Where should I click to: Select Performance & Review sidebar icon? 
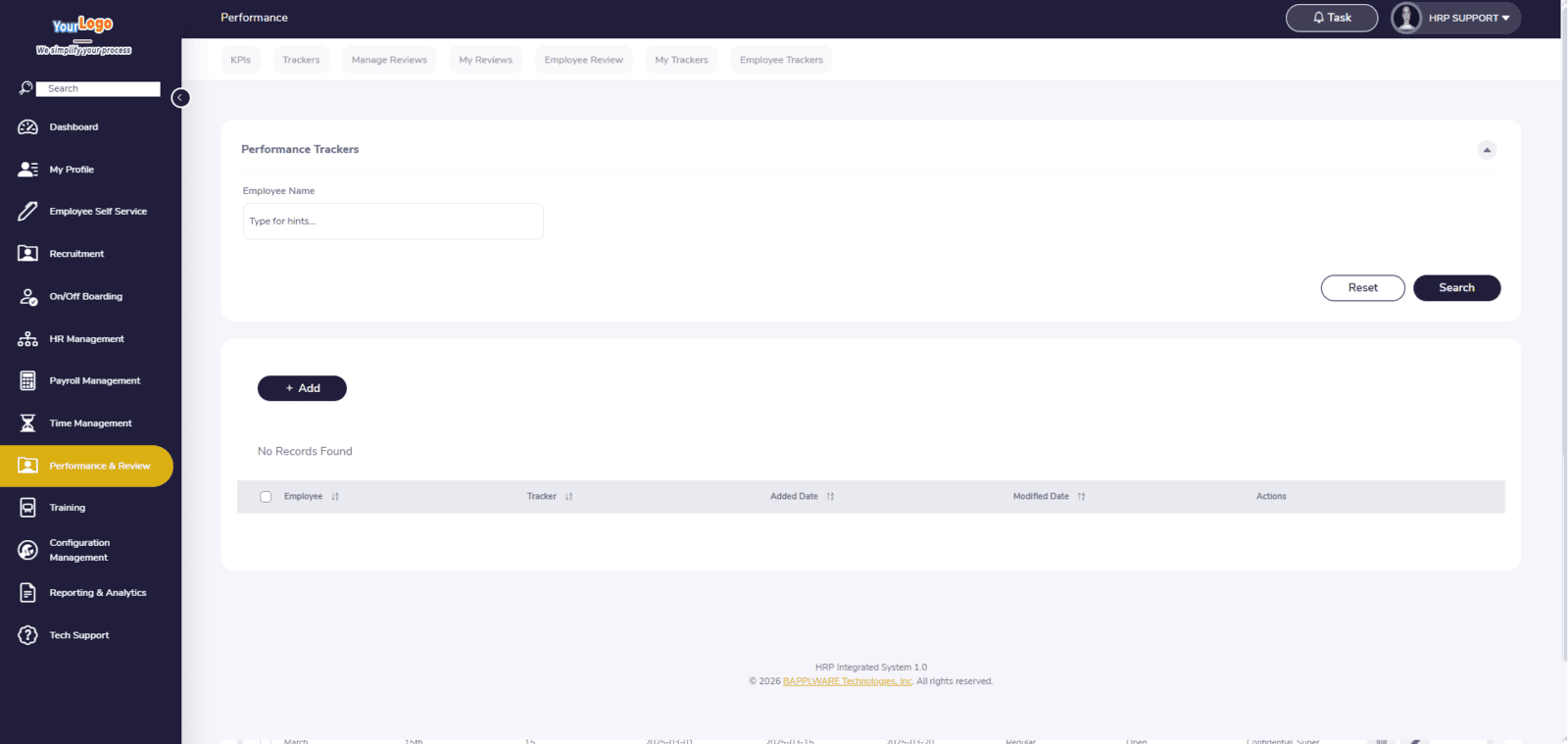point(27,466)
